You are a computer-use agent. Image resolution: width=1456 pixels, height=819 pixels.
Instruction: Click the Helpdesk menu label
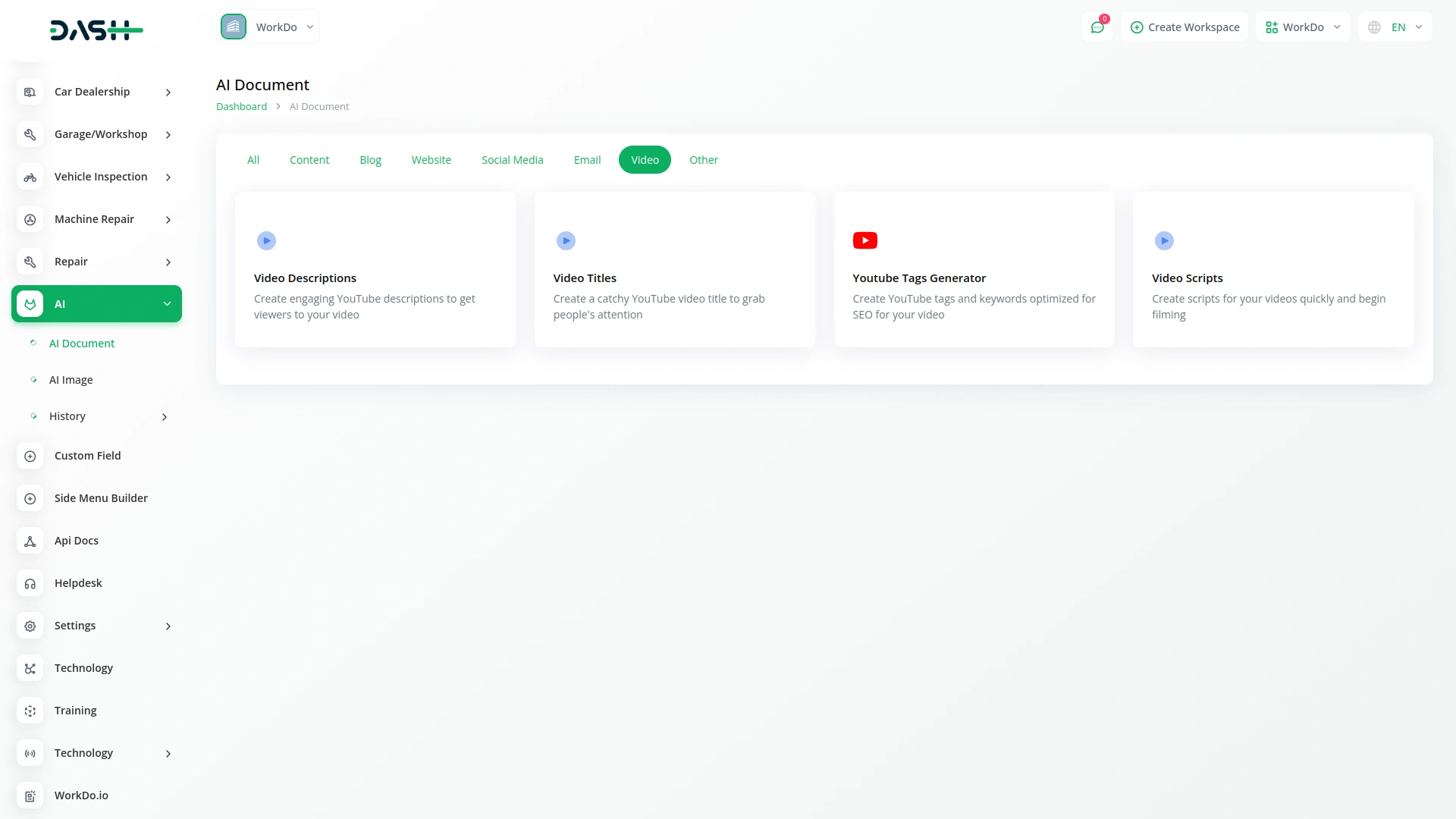[78, 583]
